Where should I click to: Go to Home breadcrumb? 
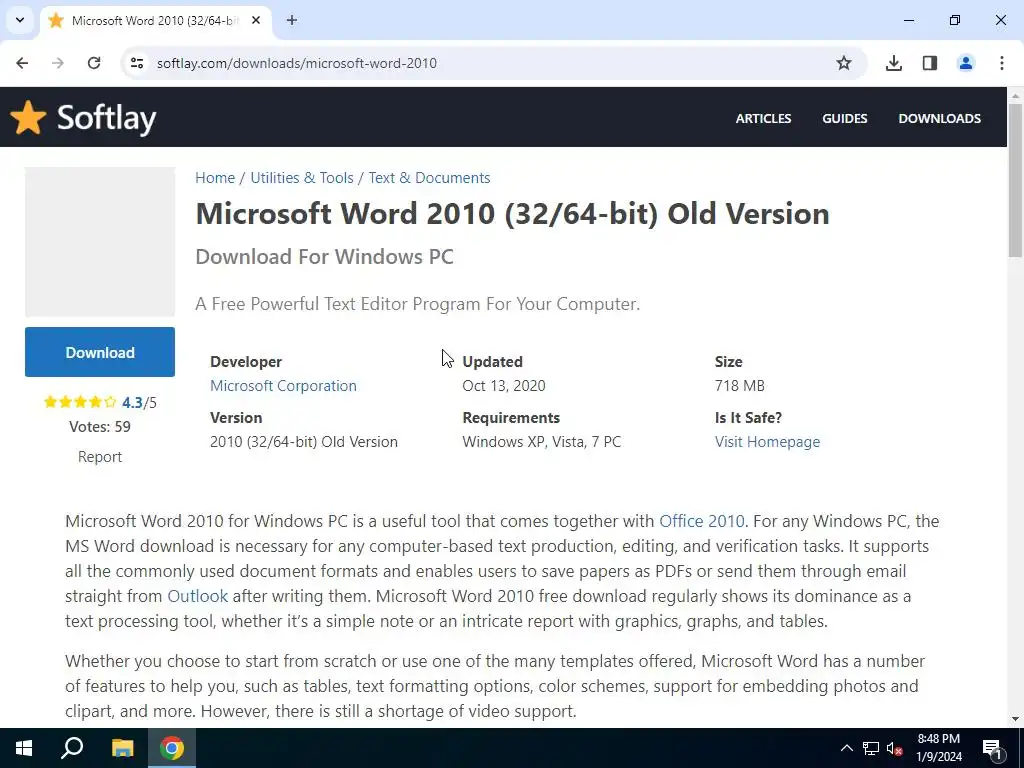point(215,178)
